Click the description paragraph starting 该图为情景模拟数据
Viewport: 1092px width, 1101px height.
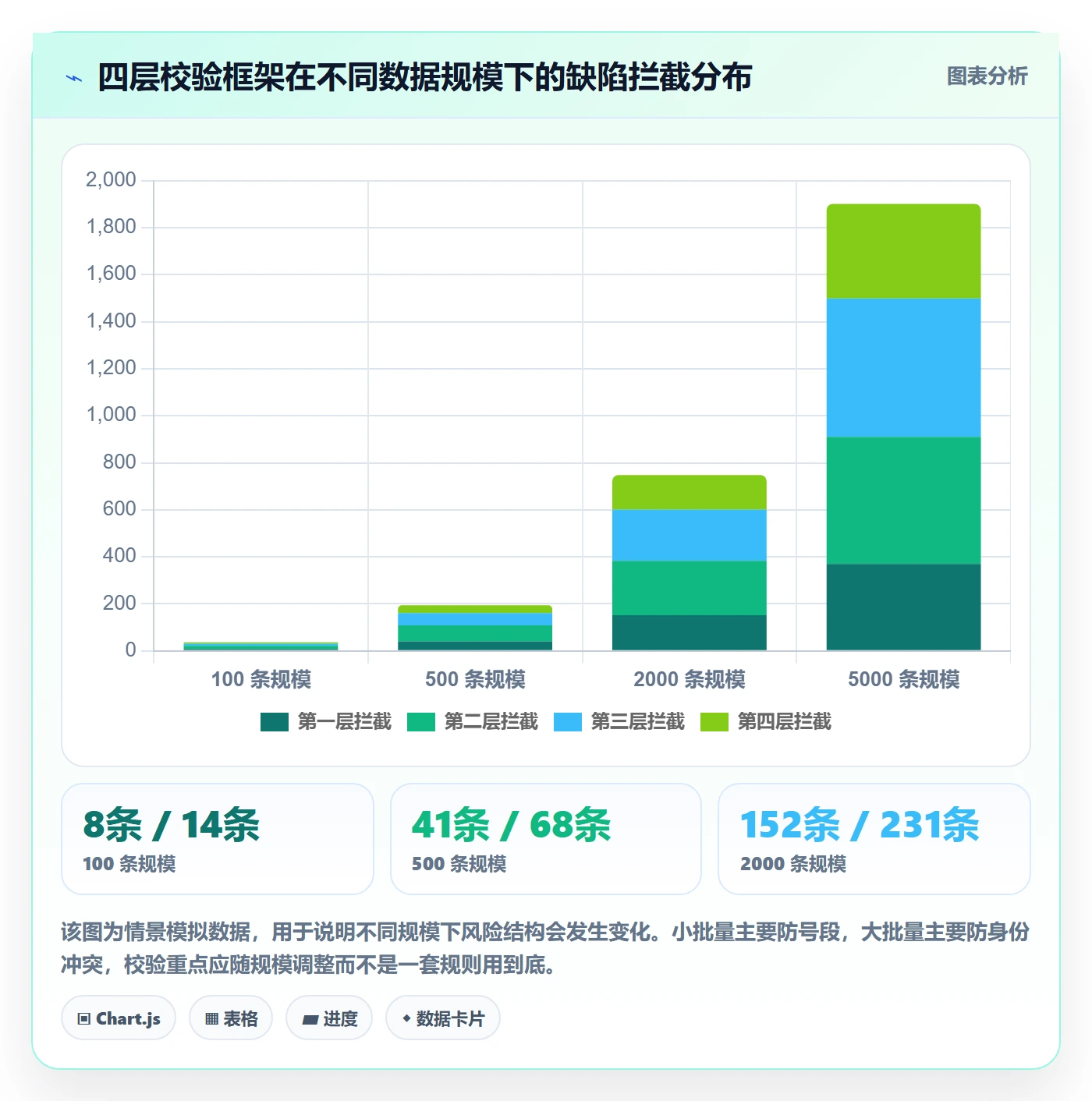[x=545, y=948]
